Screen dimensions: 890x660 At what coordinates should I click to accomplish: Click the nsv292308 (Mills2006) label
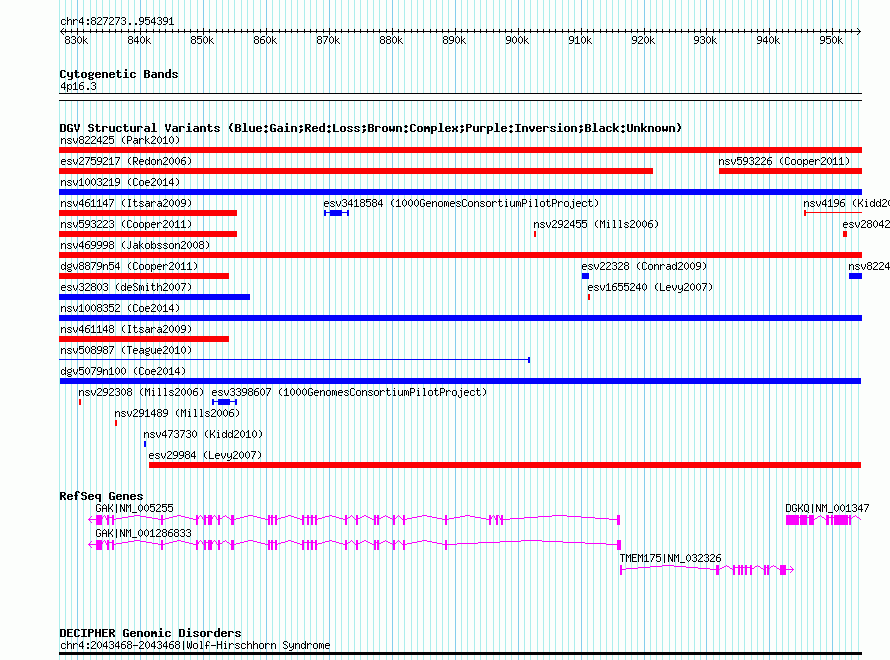[x=141, y=392]
